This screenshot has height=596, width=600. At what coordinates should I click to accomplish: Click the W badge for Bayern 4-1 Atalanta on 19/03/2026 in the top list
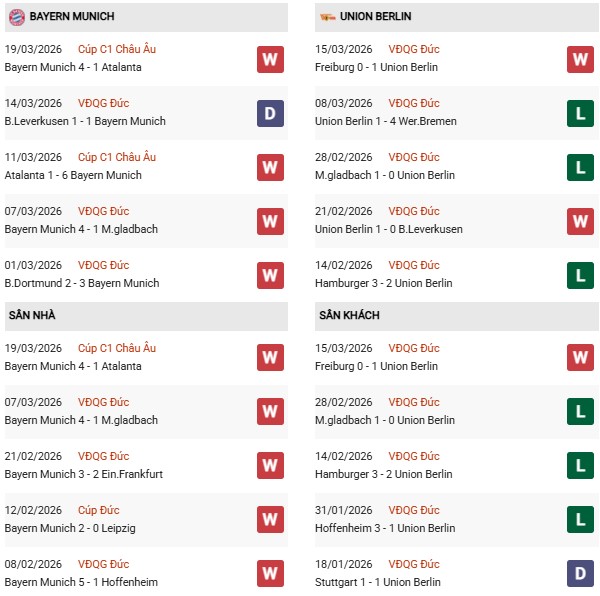(270, 59)
